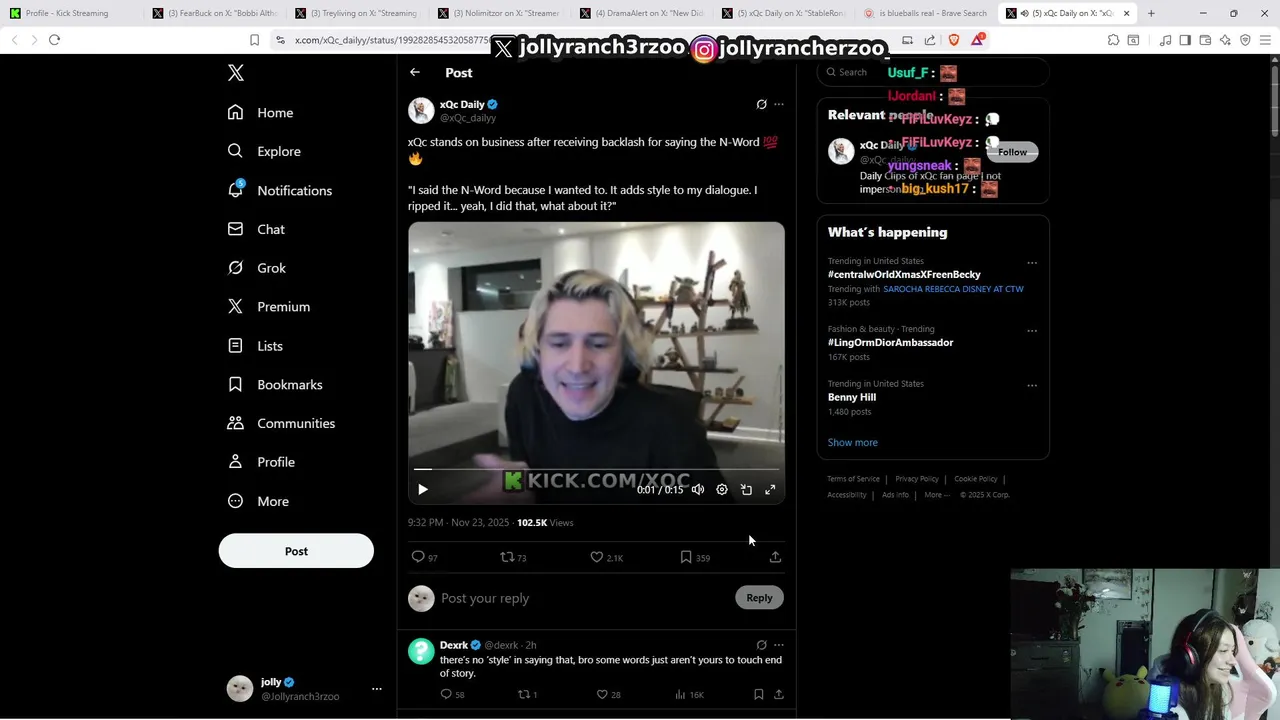The width and height of the screenshot is (1280, 720).
Task: Click the Brave Shields lion icon
Action: tap(953, 40)
